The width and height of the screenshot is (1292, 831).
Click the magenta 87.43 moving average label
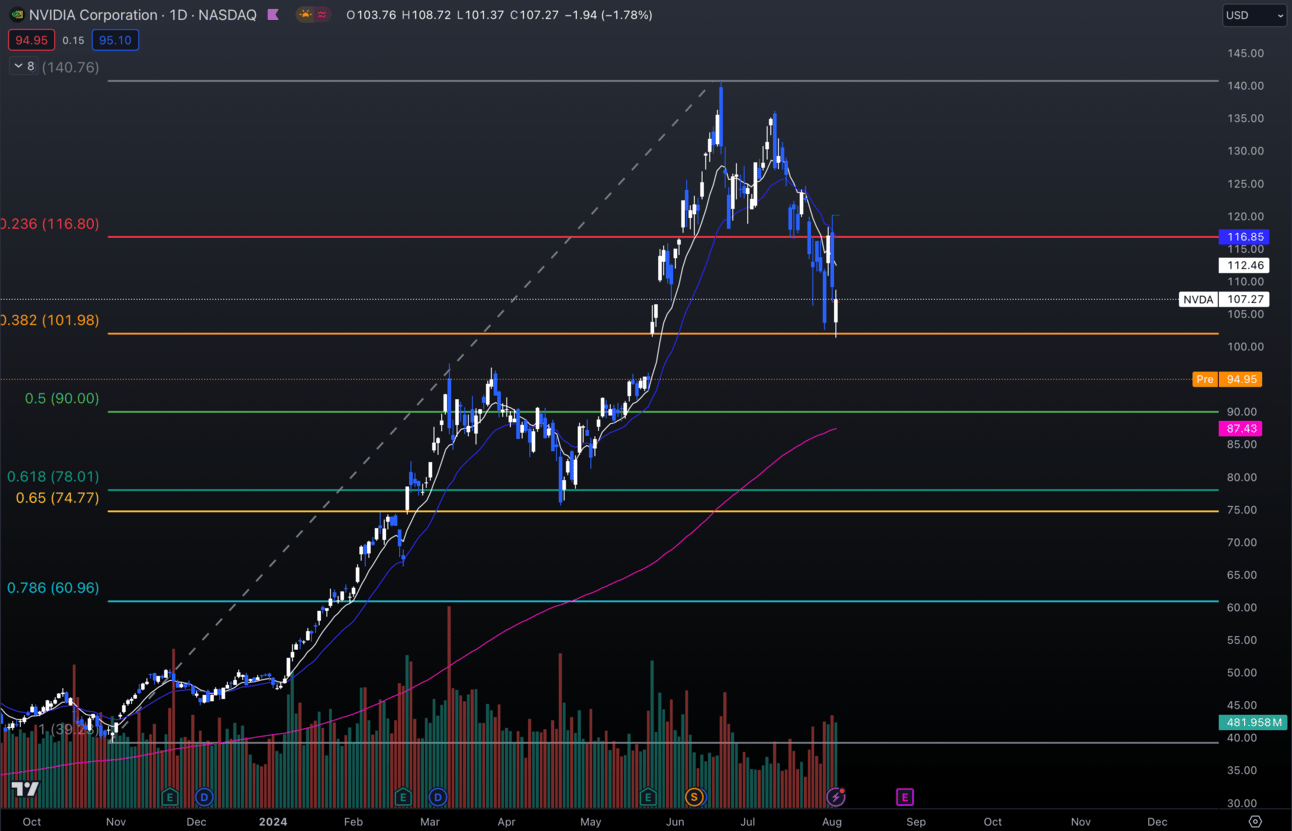click(1241, 428)
